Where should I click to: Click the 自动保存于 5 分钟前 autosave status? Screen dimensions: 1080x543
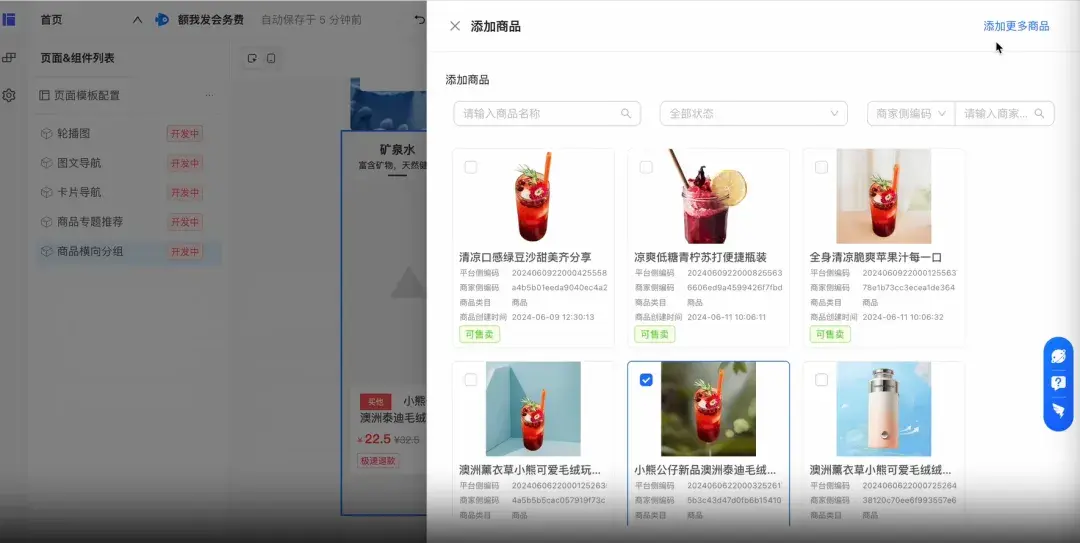click(x=311, y=20)
